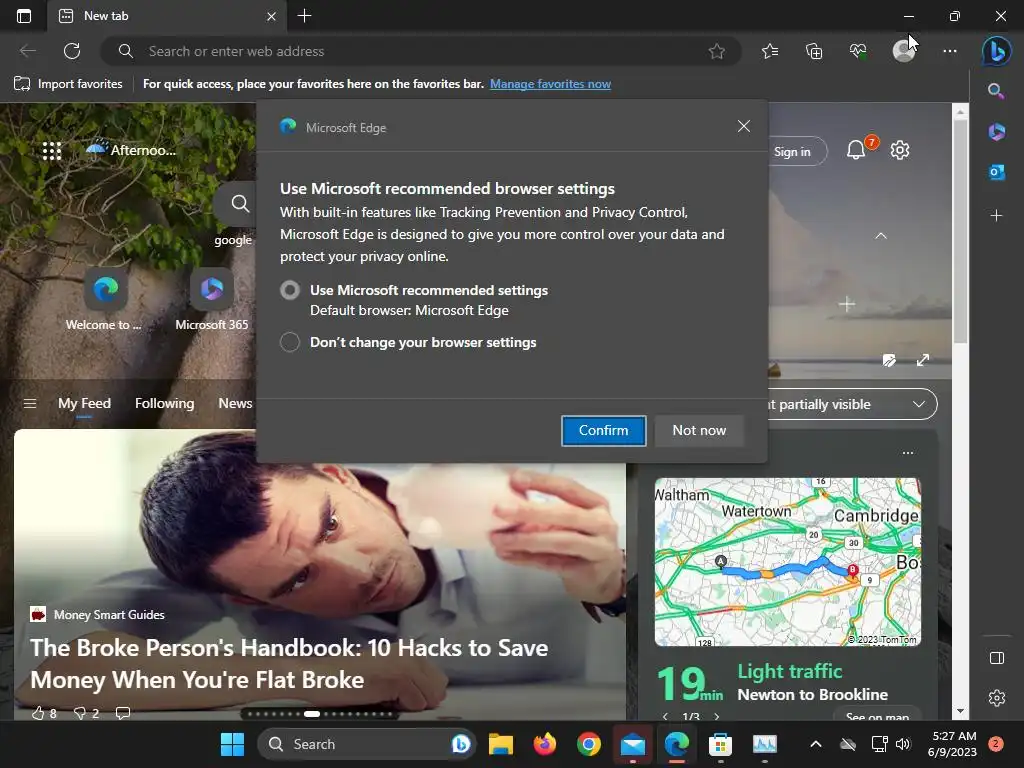Click the taskbar Search box
This screenshot has height=768, width=1024.
point(367,744)
